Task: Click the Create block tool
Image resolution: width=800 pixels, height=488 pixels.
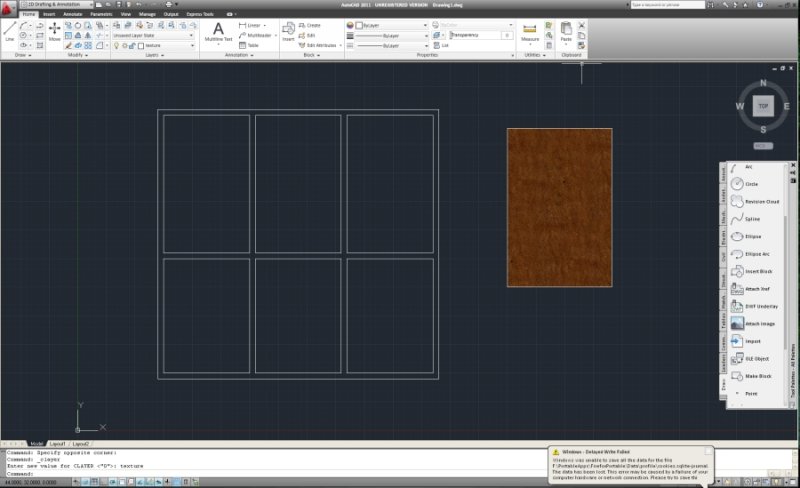Action: pos(310,25)
